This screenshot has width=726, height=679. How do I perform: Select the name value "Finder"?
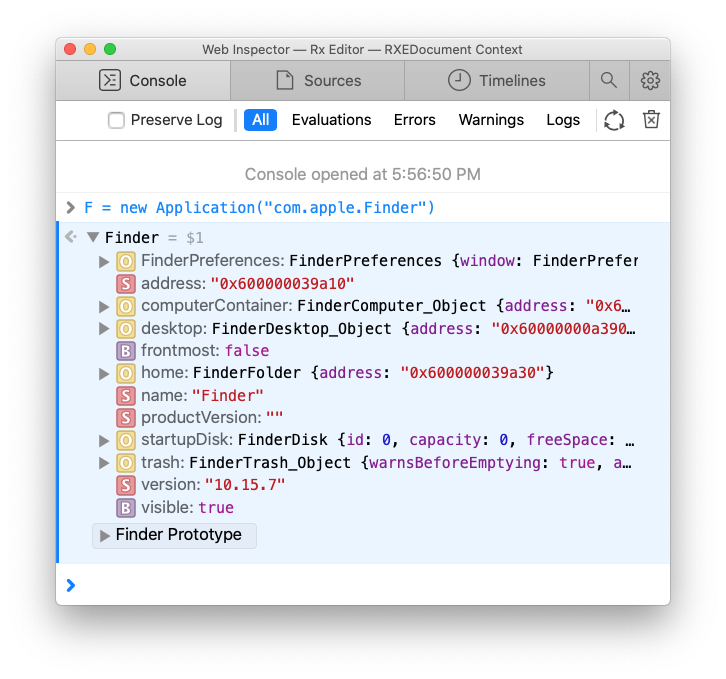227,396
